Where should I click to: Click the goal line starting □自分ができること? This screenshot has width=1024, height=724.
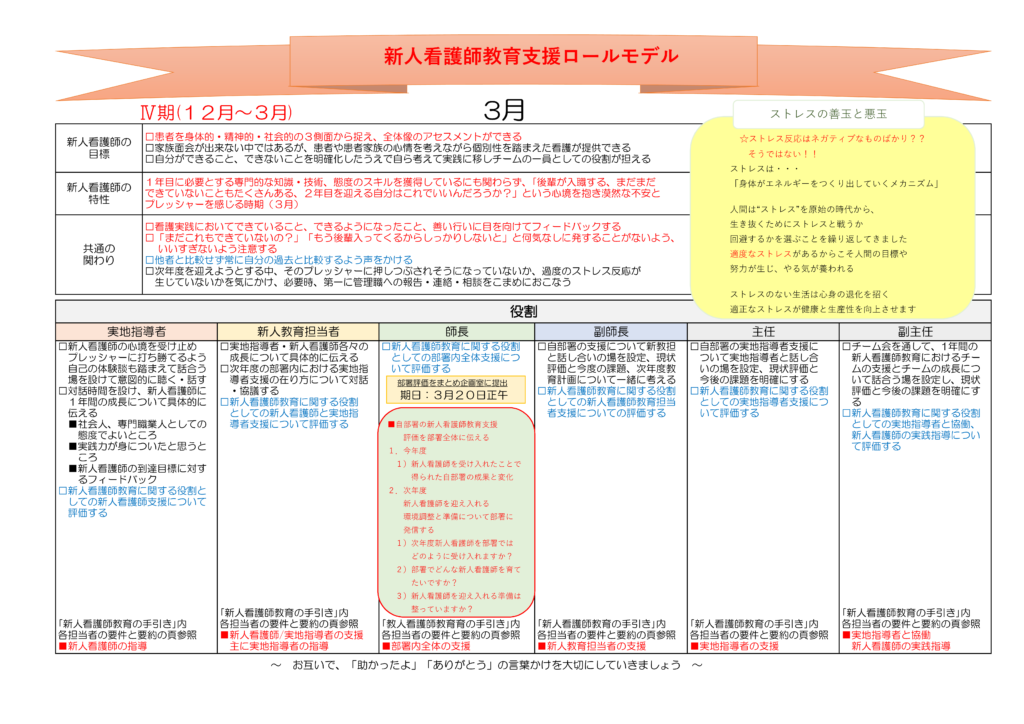(398, 159)
